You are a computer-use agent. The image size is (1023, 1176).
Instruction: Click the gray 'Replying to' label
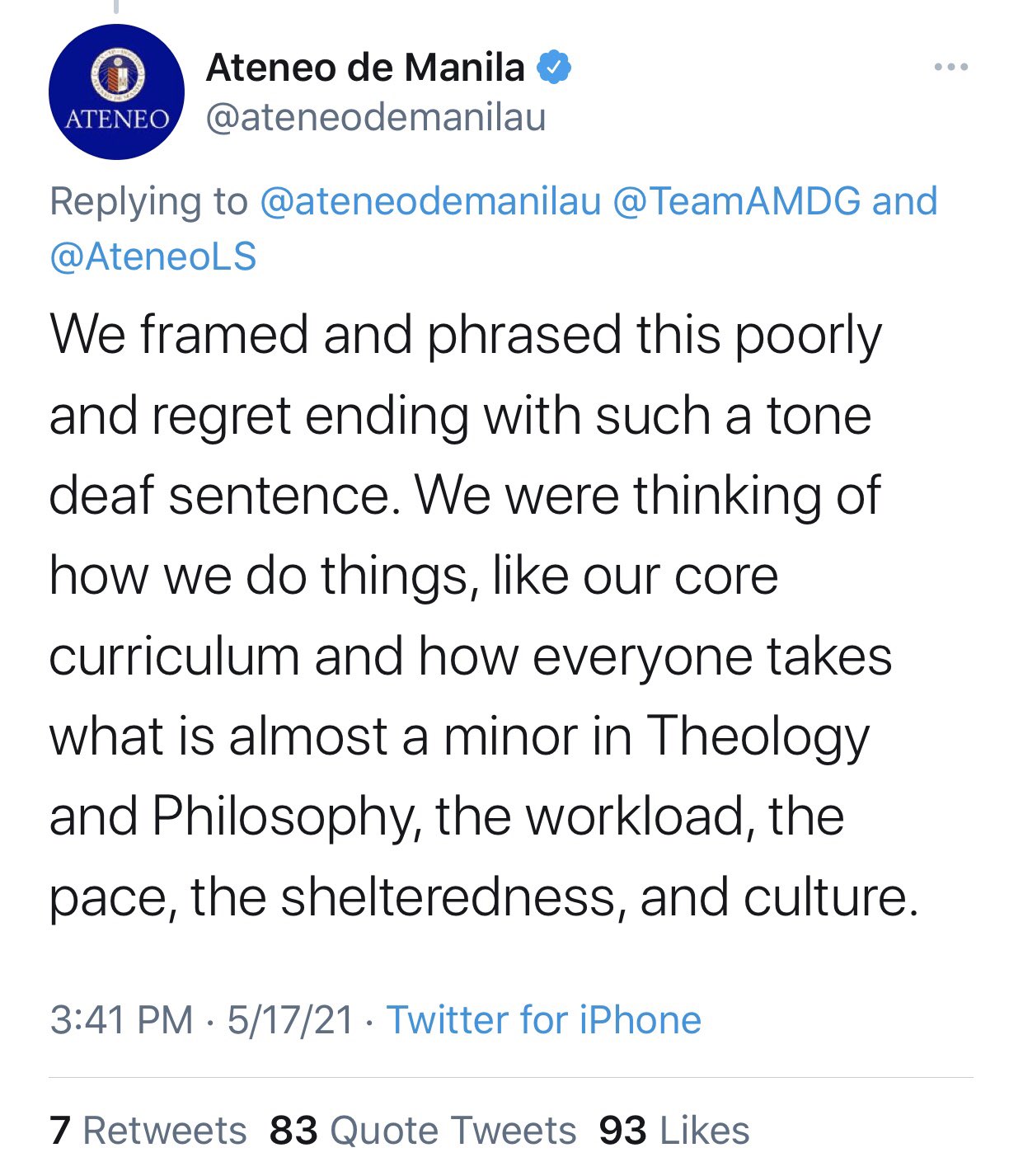coord(148,201)
